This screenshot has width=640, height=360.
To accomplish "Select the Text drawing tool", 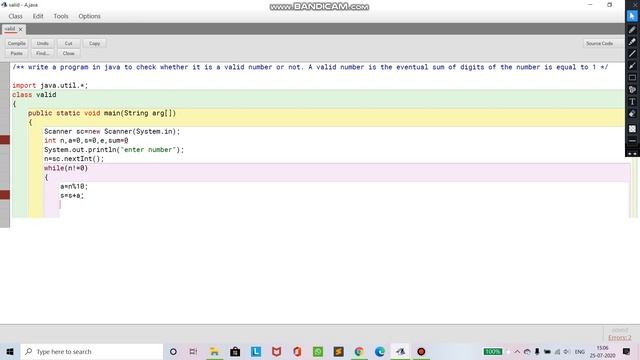I will [632, 102].
